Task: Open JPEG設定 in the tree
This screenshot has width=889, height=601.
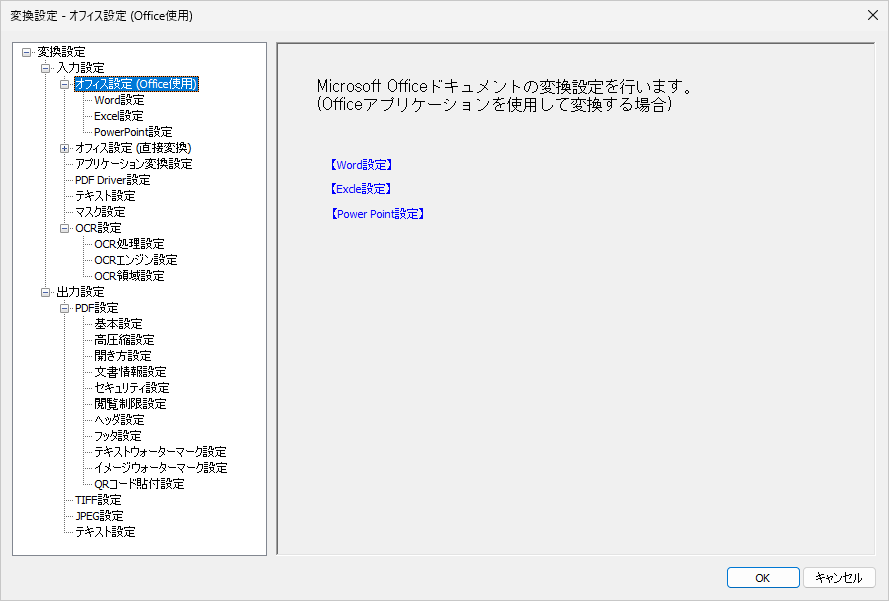Action: pos(99,516)
